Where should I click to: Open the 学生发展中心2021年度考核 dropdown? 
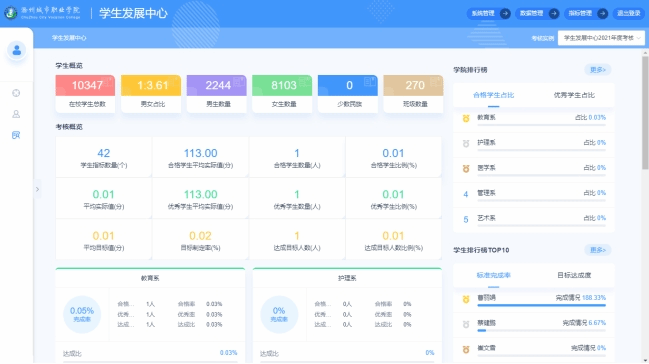[x=601, y=38]
